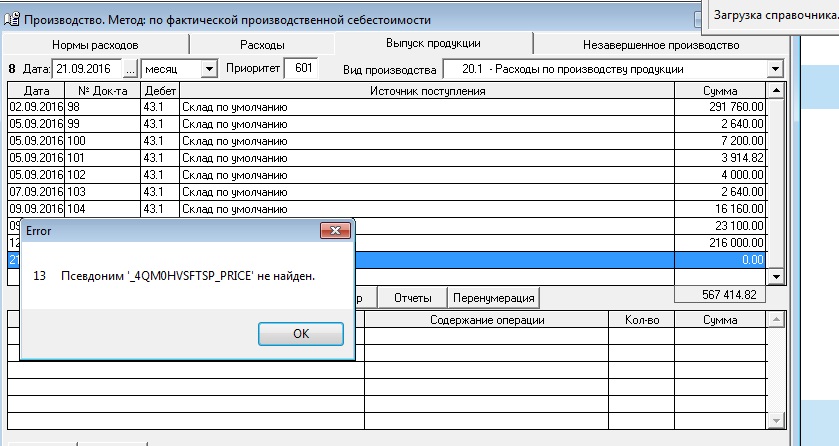
Task: Click OK in the Error dialog
Action: tap(300, 334)
